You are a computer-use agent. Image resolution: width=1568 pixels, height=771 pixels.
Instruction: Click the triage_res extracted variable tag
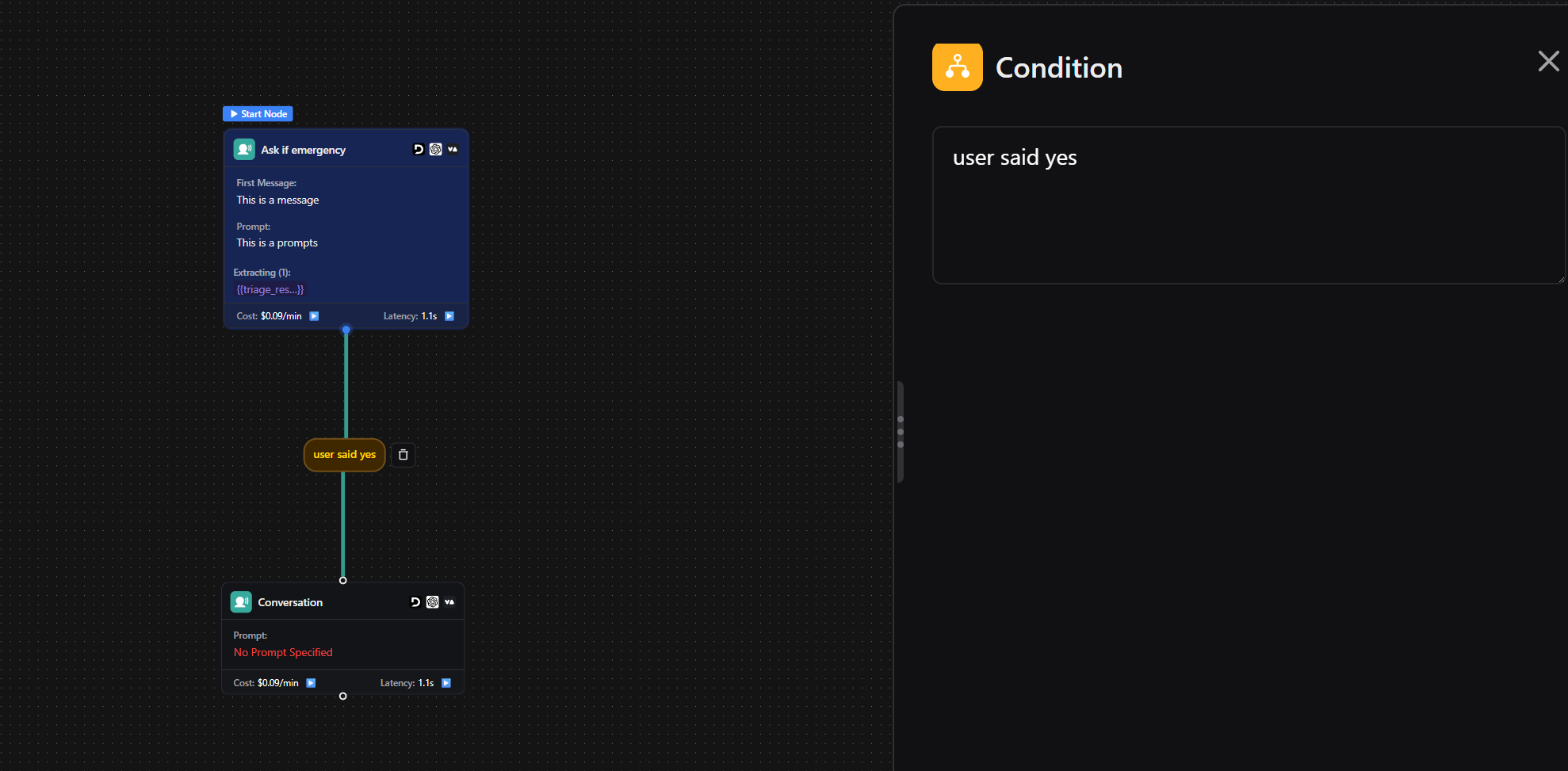pos(270,290)
